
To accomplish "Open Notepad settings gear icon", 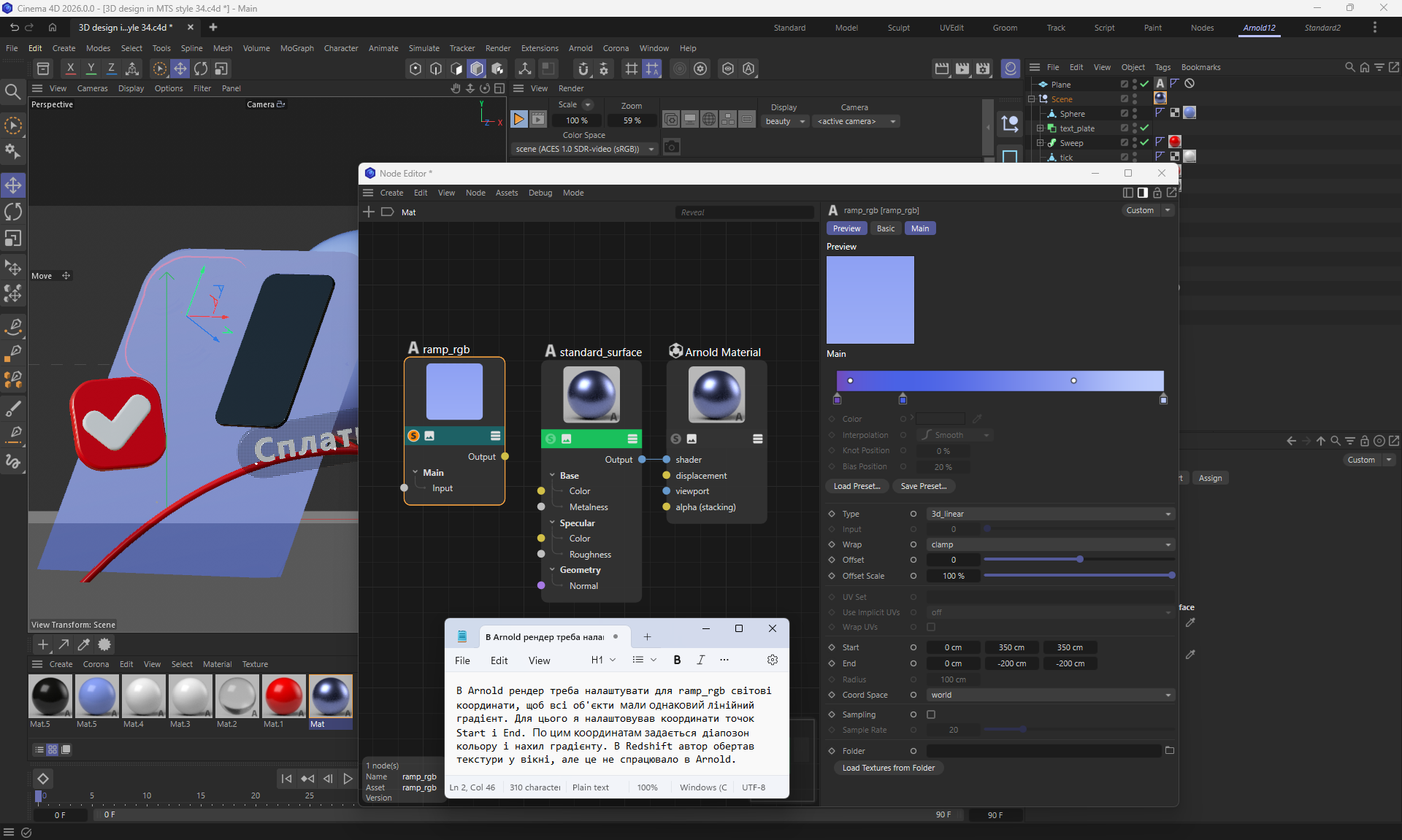I will click(772, 660).
